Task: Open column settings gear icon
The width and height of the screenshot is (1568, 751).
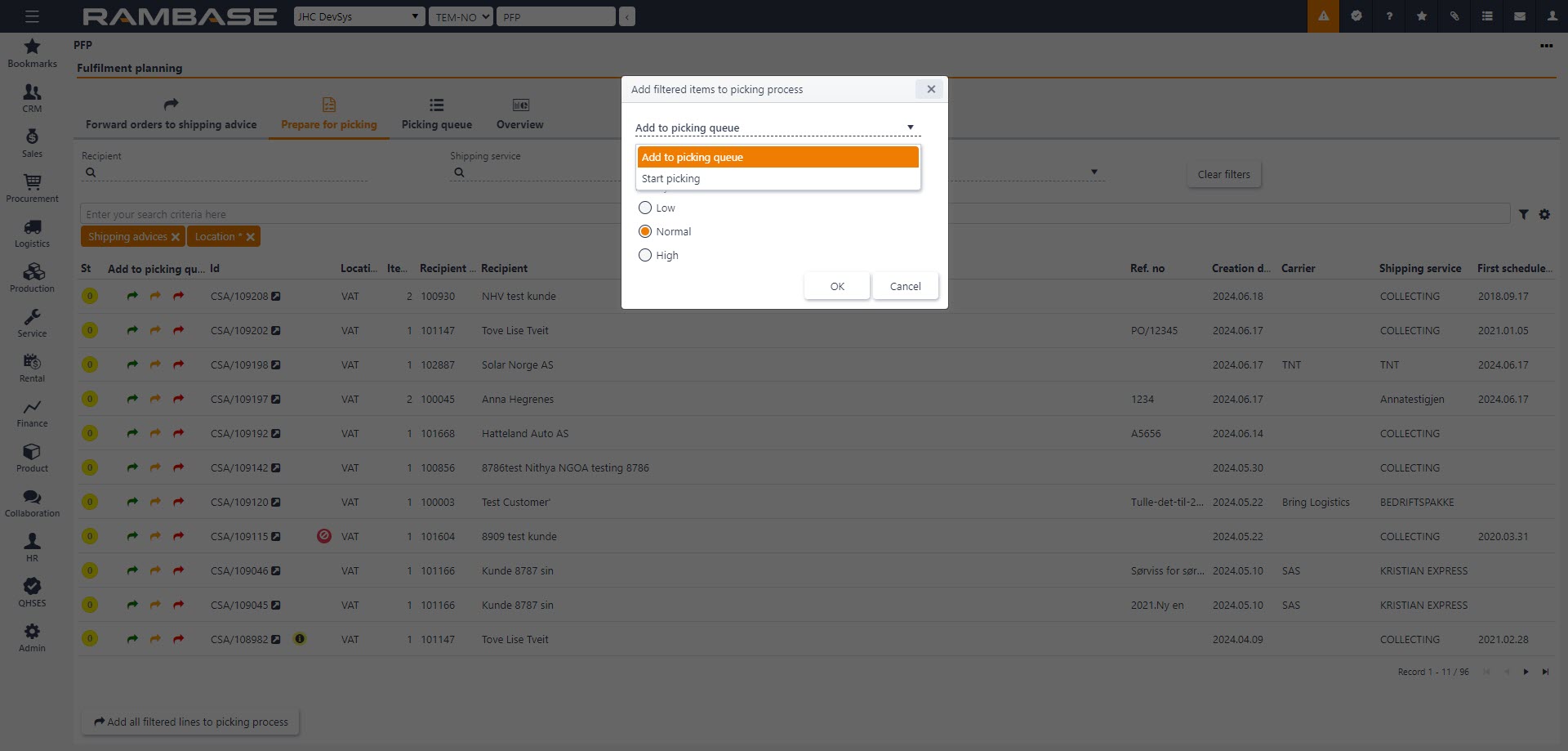Action: coord(1544,214)
